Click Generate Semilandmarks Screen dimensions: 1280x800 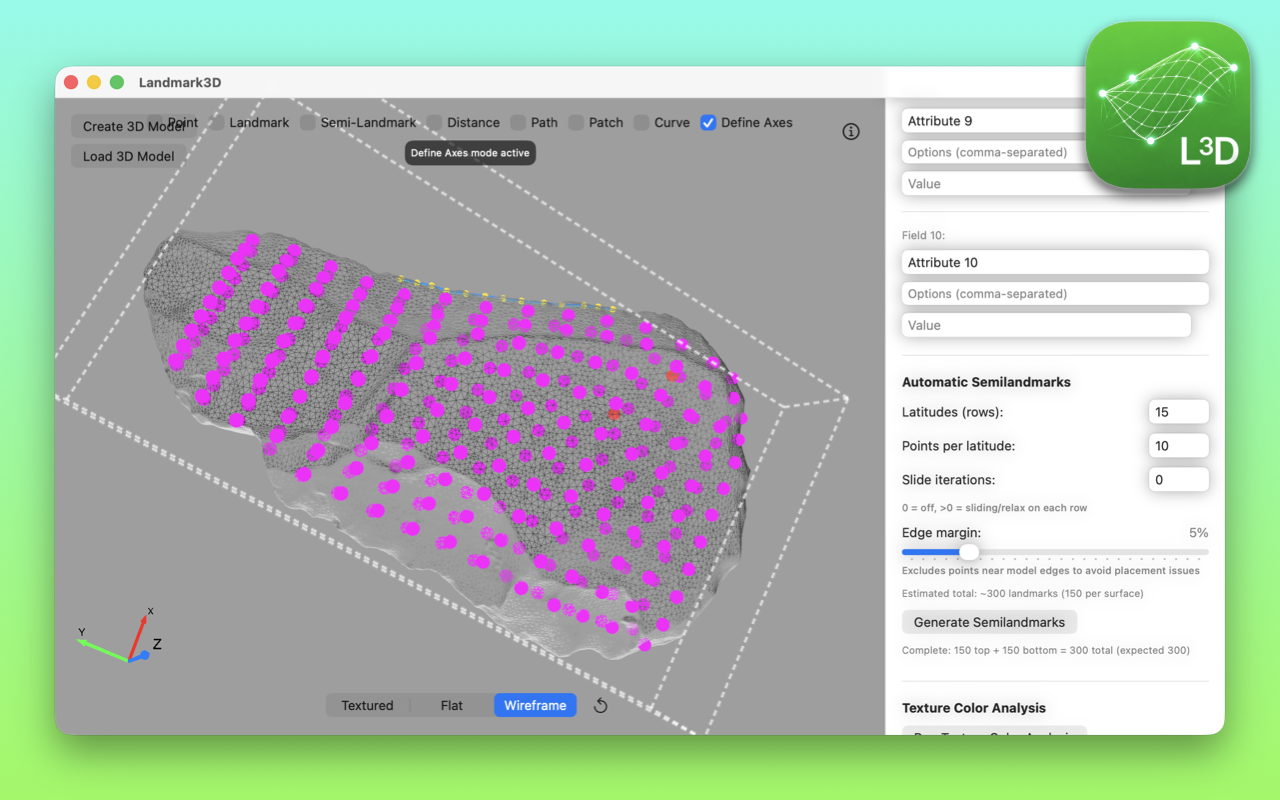click(x=989, y=622)
